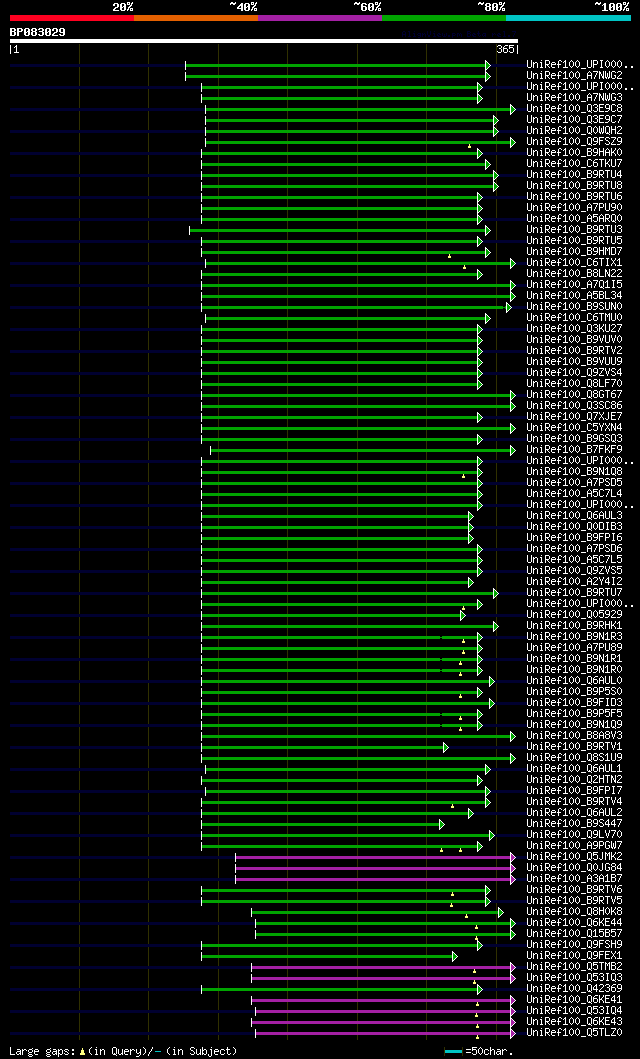Select the UniRef100_Q7XJE7 label

point(575,417)
